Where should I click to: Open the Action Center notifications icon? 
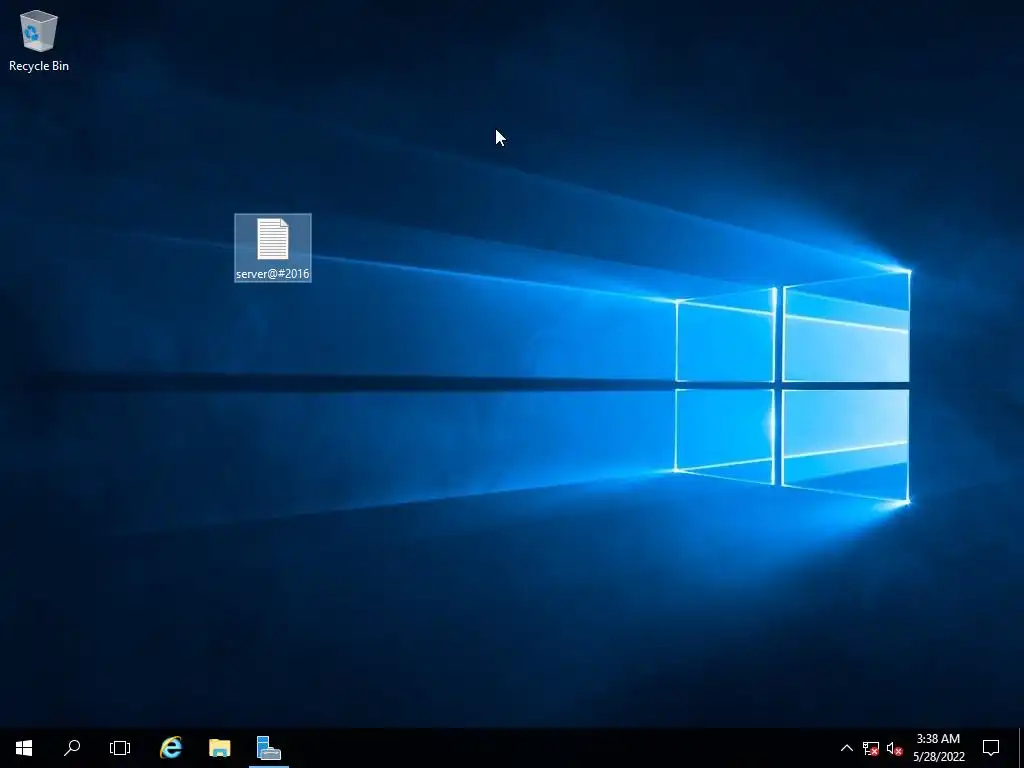coord(991,748)
